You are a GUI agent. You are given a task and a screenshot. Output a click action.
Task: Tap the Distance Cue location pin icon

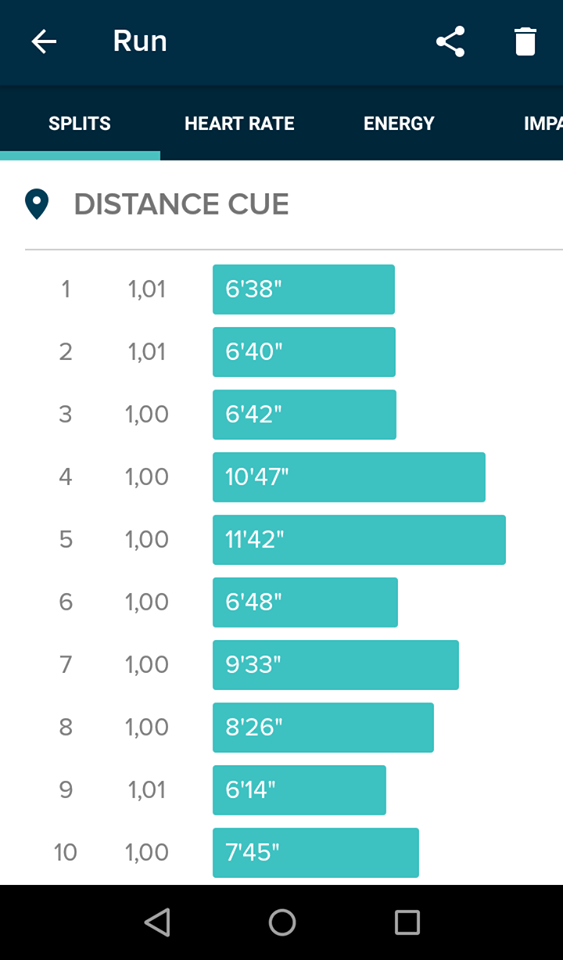click(37, 204)
